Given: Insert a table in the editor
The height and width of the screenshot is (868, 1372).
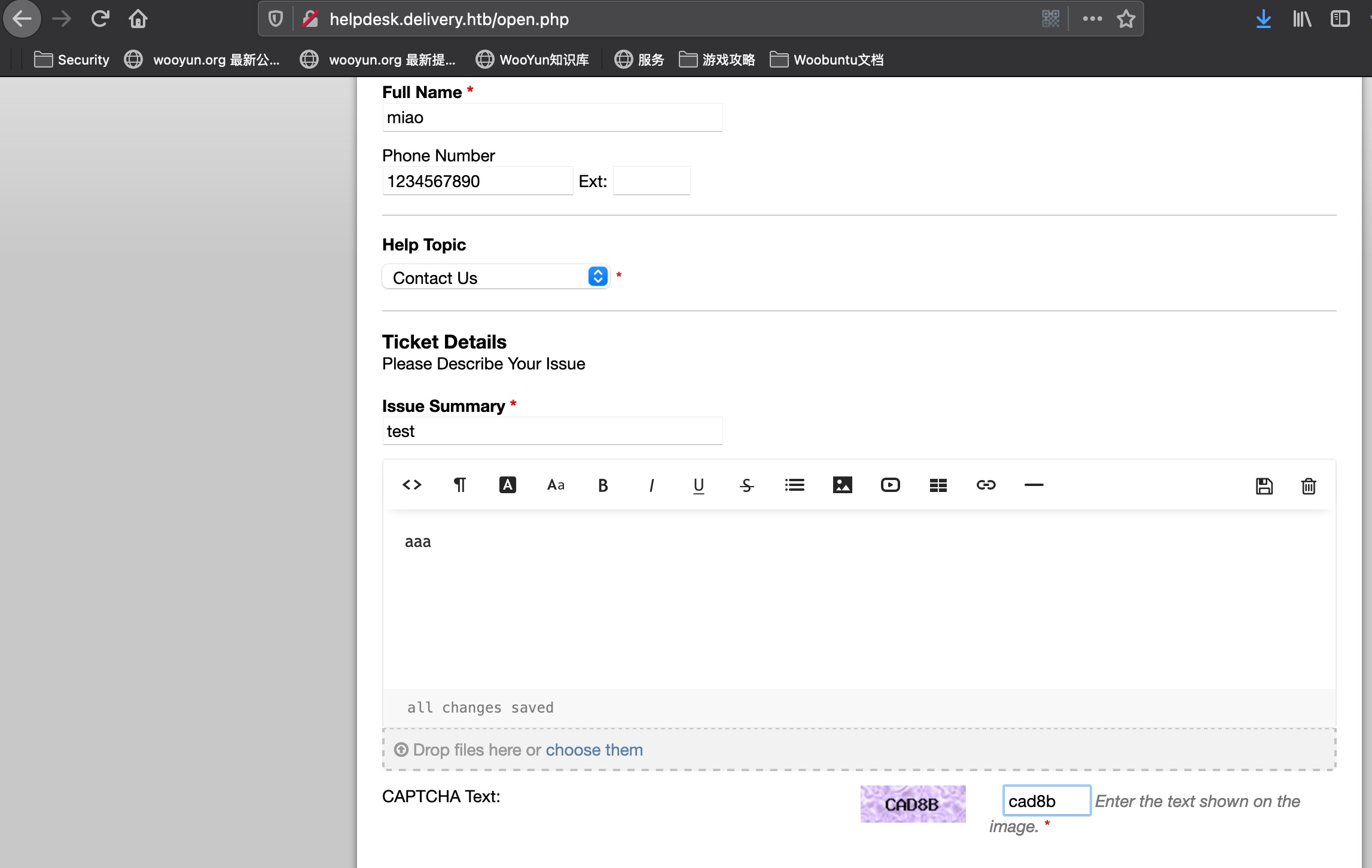Looking at the screenshot, I should coord(938,485).
